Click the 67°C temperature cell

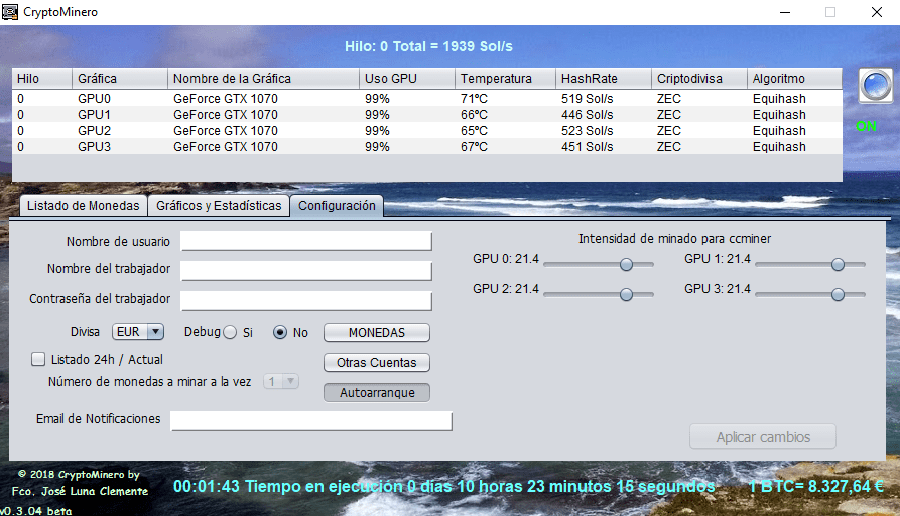[x=505, y=147]
